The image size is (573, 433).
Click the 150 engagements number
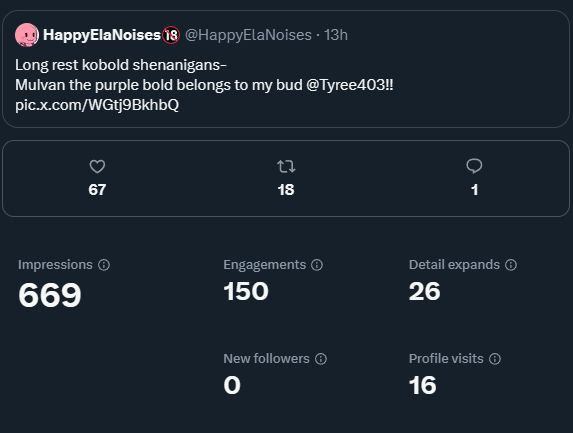click(246, 292)
